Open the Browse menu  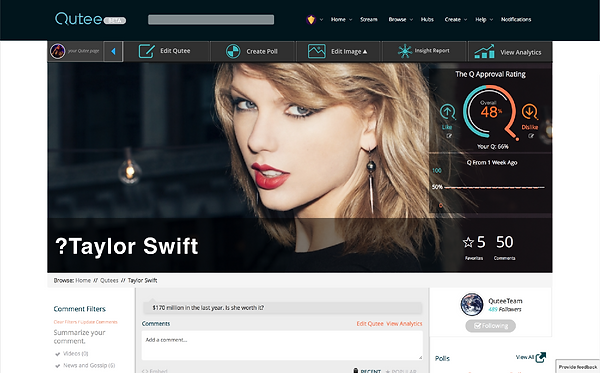point(397,20)
